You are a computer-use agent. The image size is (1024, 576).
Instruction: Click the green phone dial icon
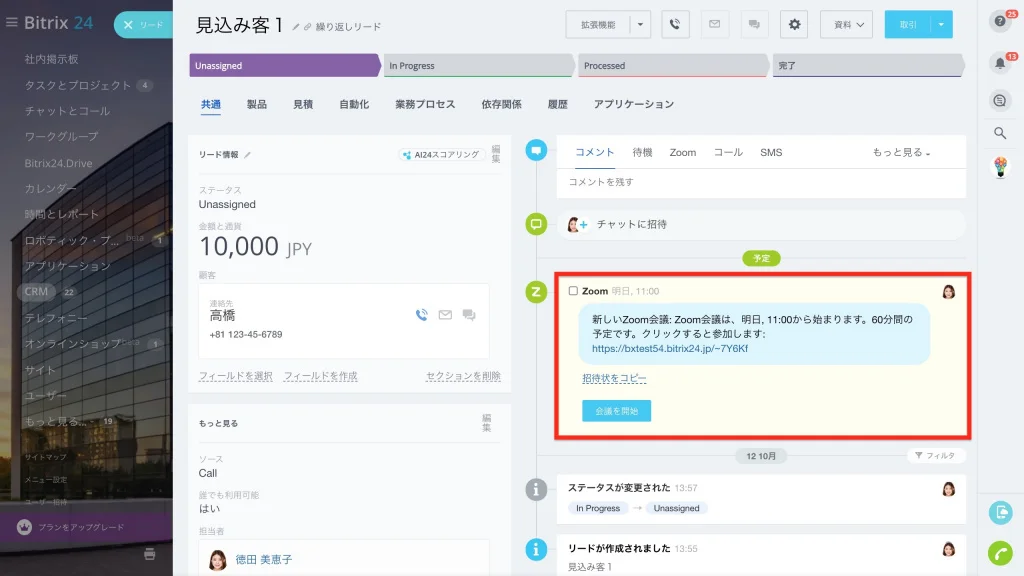1000,553
